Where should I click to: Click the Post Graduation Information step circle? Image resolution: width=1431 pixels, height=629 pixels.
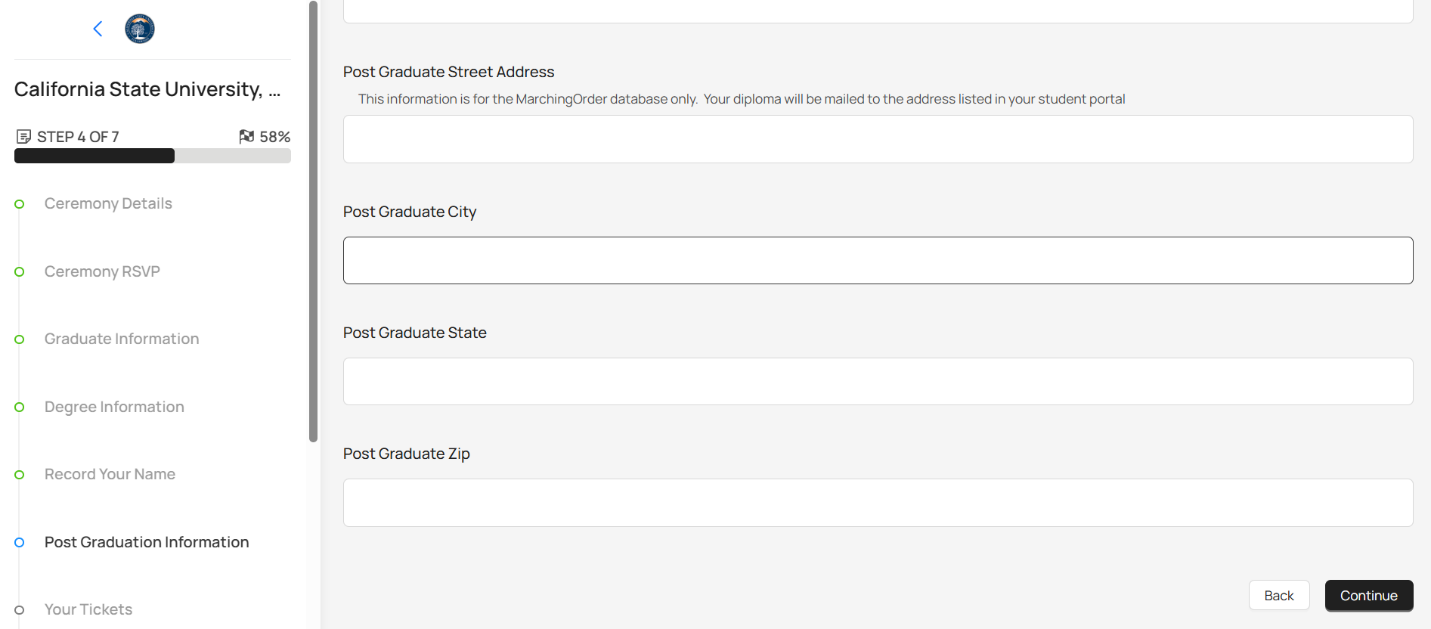point(19,542)
